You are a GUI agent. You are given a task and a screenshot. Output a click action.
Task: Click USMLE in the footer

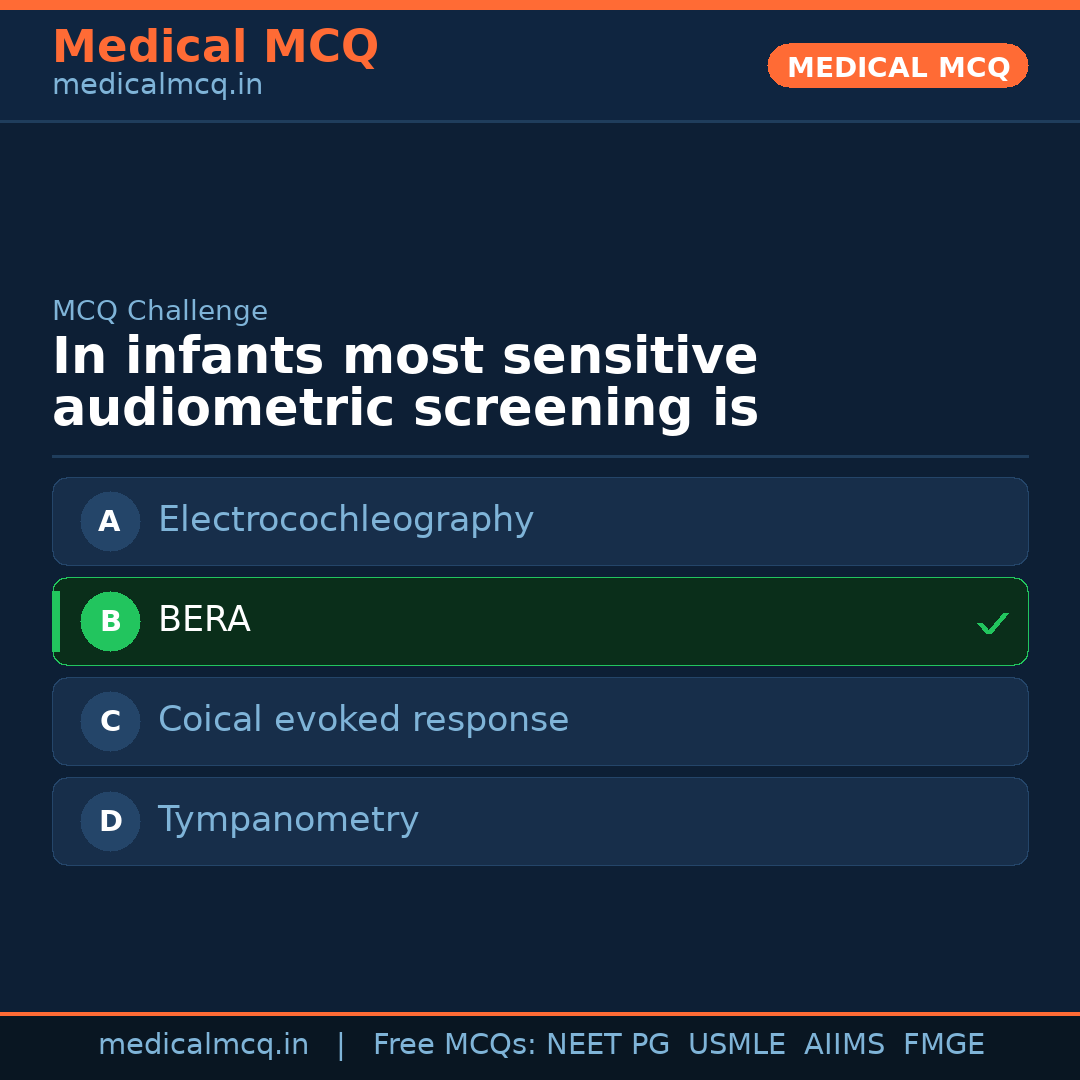[736, 1045]
